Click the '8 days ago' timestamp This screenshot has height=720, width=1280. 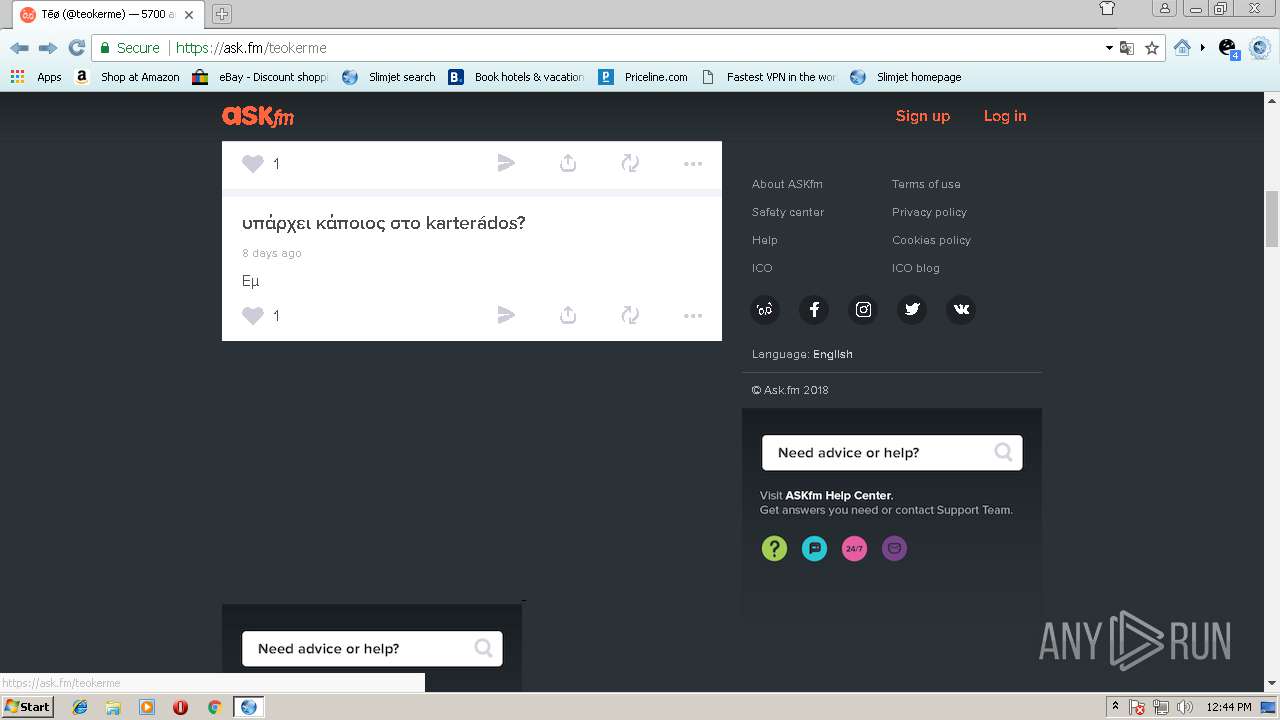point(272,253)
